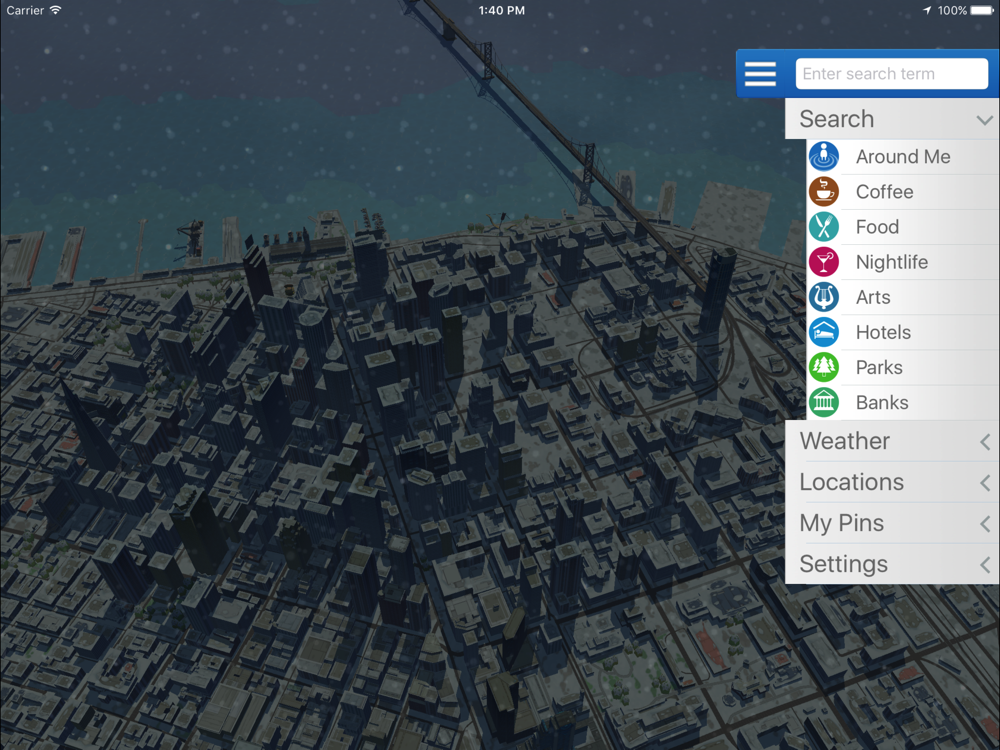Tap the Nightlife cocktail icon

pos(824,262)
